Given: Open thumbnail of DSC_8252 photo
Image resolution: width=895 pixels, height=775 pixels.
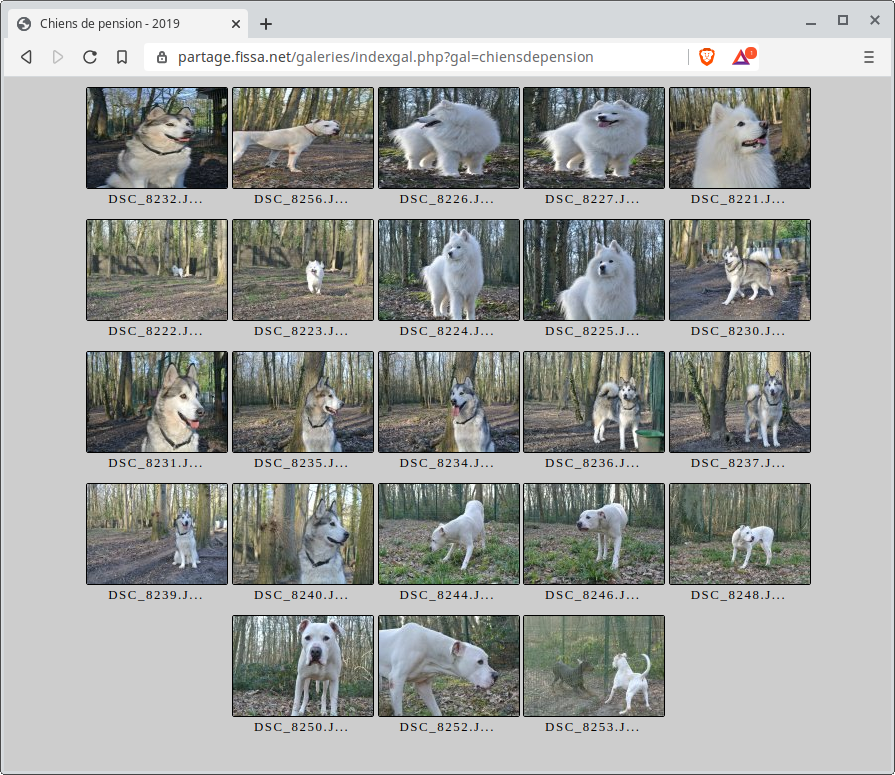Looking at the screenshot, I should [x=449, y=666].
